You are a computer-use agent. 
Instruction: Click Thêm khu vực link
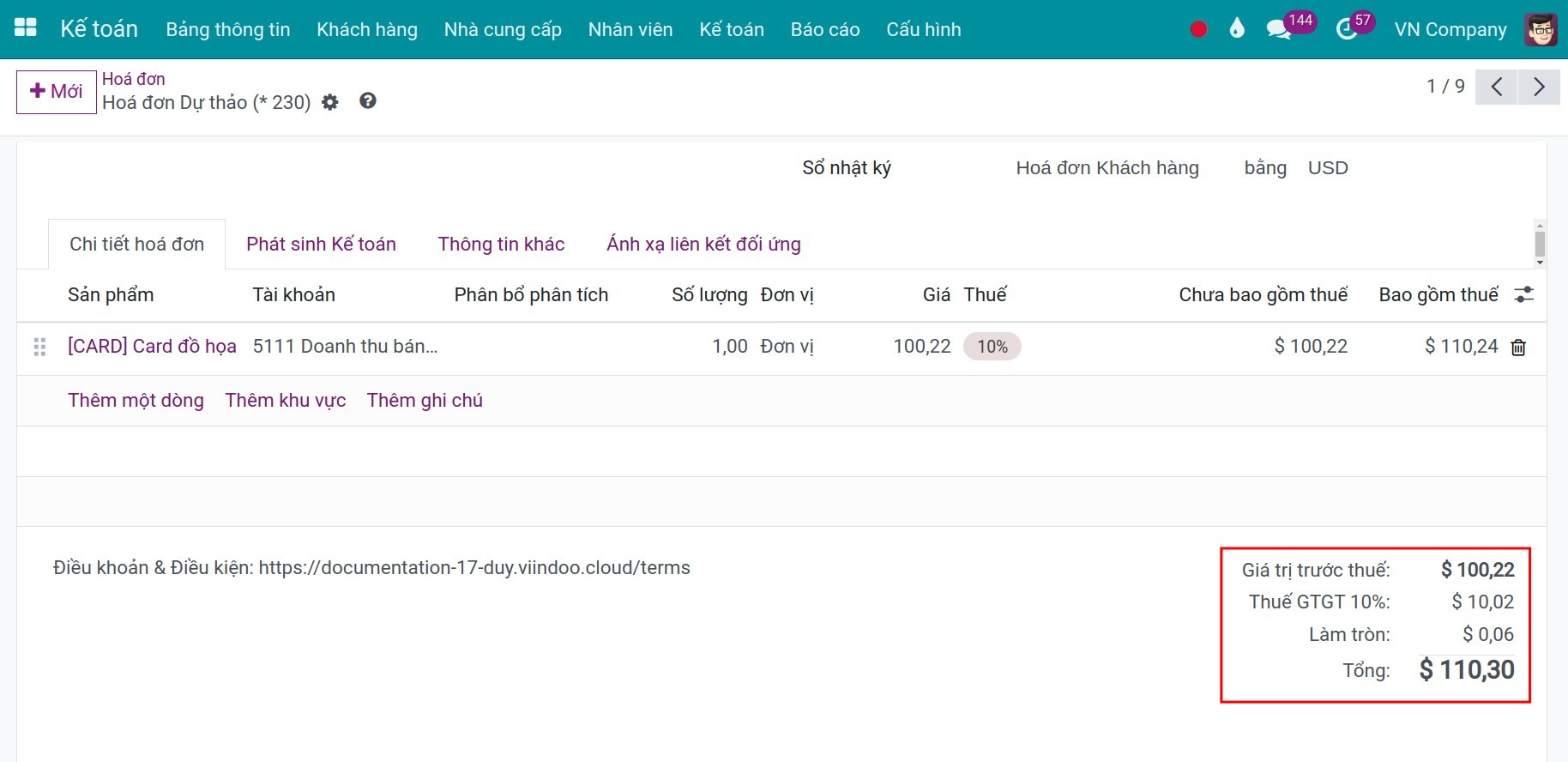point(286,401)
